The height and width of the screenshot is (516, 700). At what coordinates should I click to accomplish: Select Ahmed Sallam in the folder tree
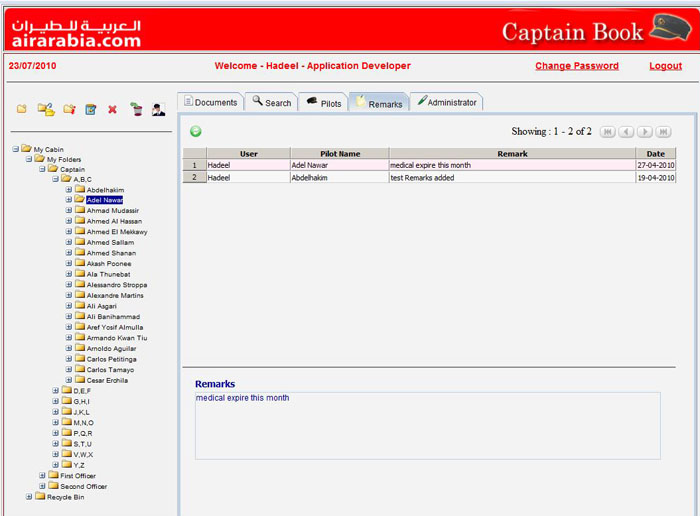click(110, 242)
